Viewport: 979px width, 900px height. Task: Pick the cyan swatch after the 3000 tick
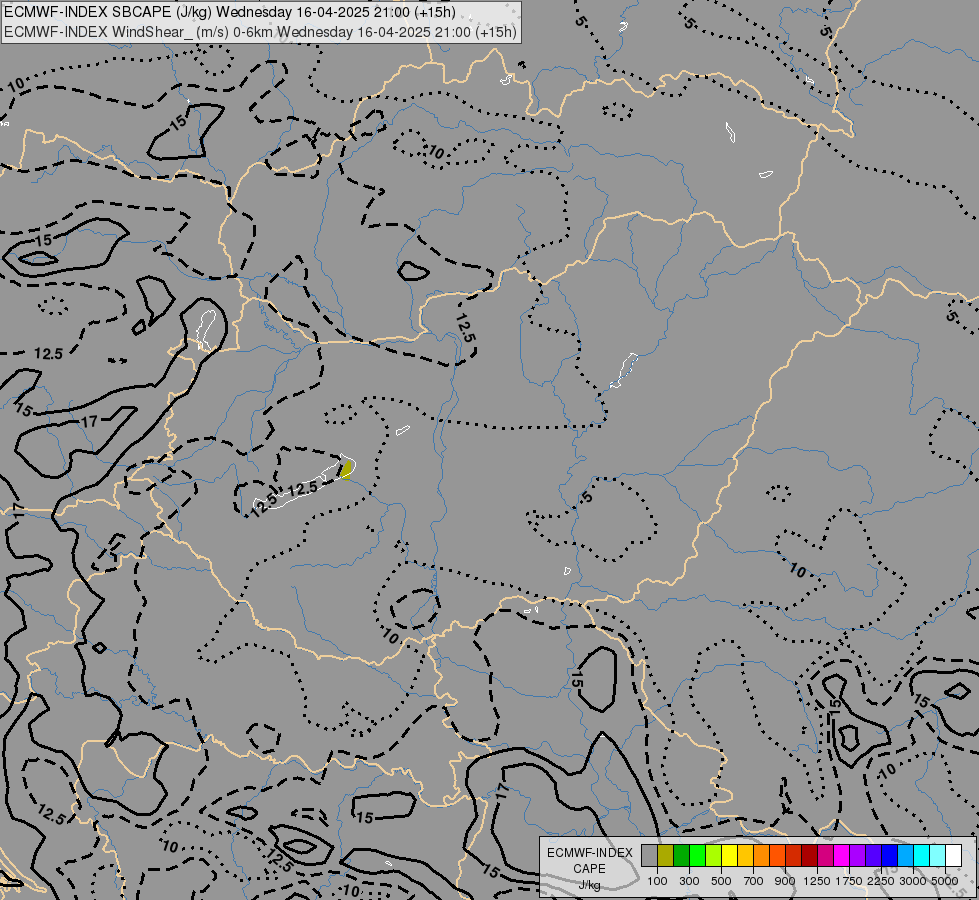click(921, 855)
